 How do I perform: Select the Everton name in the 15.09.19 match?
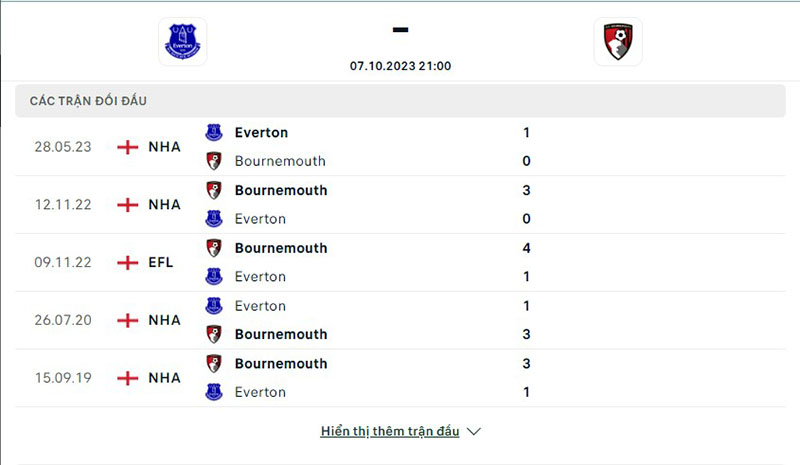[260, 393]
